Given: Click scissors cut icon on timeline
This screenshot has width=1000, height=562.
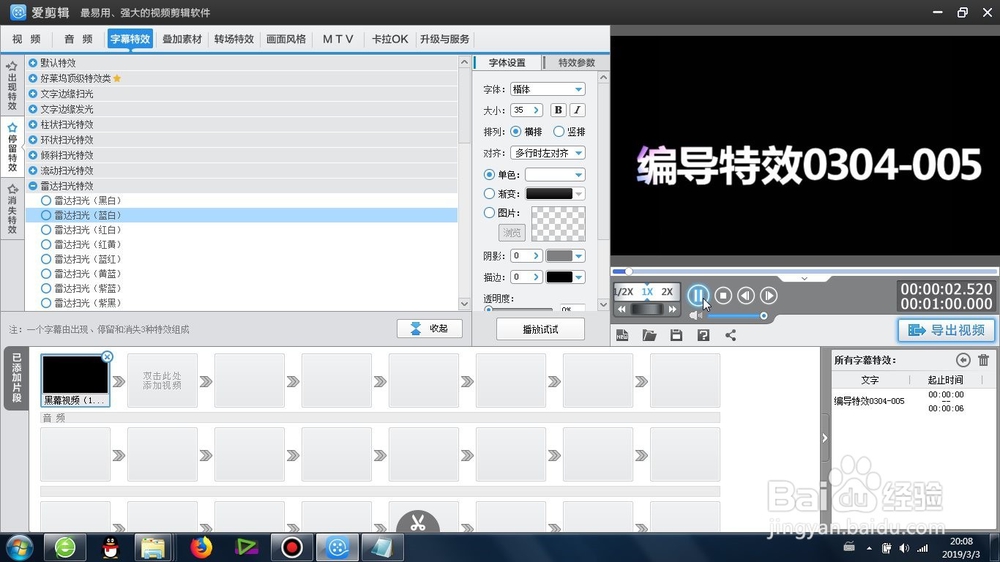Looking at the screenshot, I should coord(418,522).
